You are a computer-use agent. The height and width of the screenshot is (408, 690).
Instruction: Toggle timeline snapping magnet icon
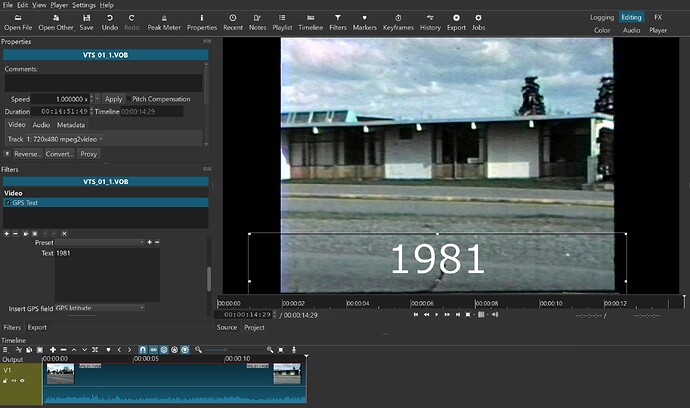click(x=143, y=349)
